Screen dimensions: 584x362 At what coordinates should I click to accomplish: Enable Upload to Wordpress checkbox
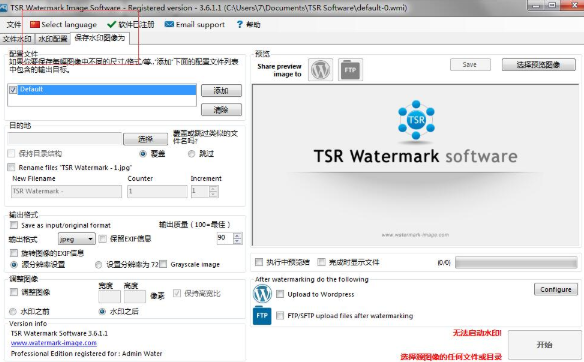click(280, 294)
